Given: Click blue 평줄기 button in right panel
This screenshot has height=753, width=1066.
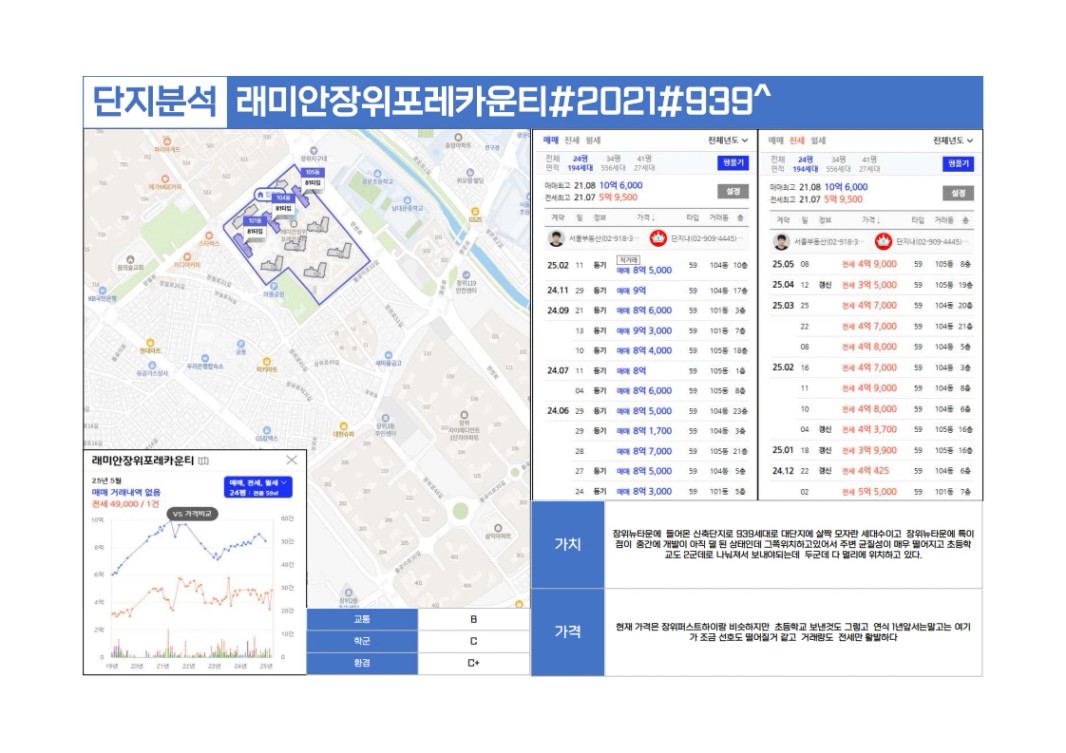Looking at the screenshot, I should (x=958, y=164).
